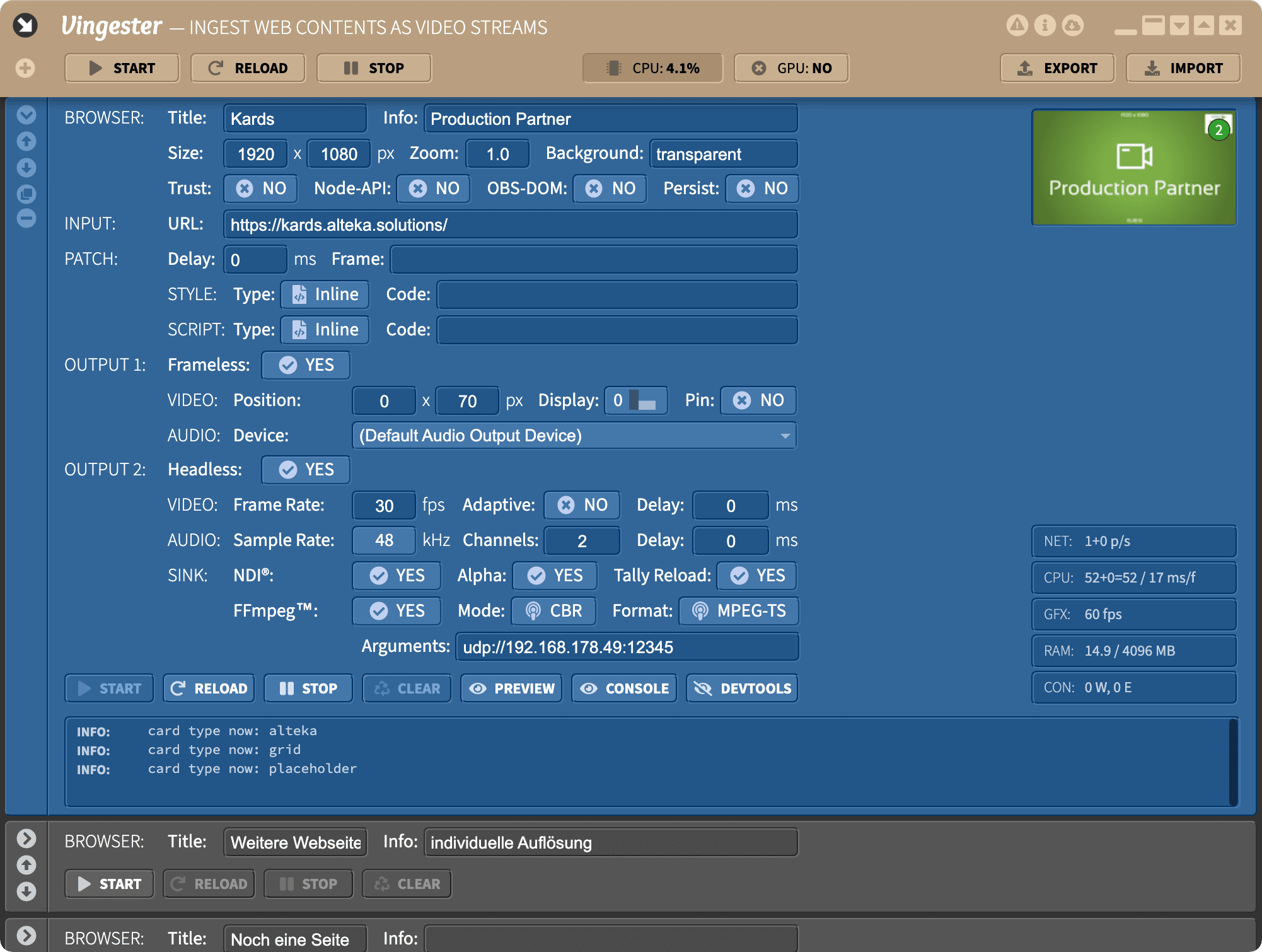Expand the Weitere Webseite browser section

26,839
